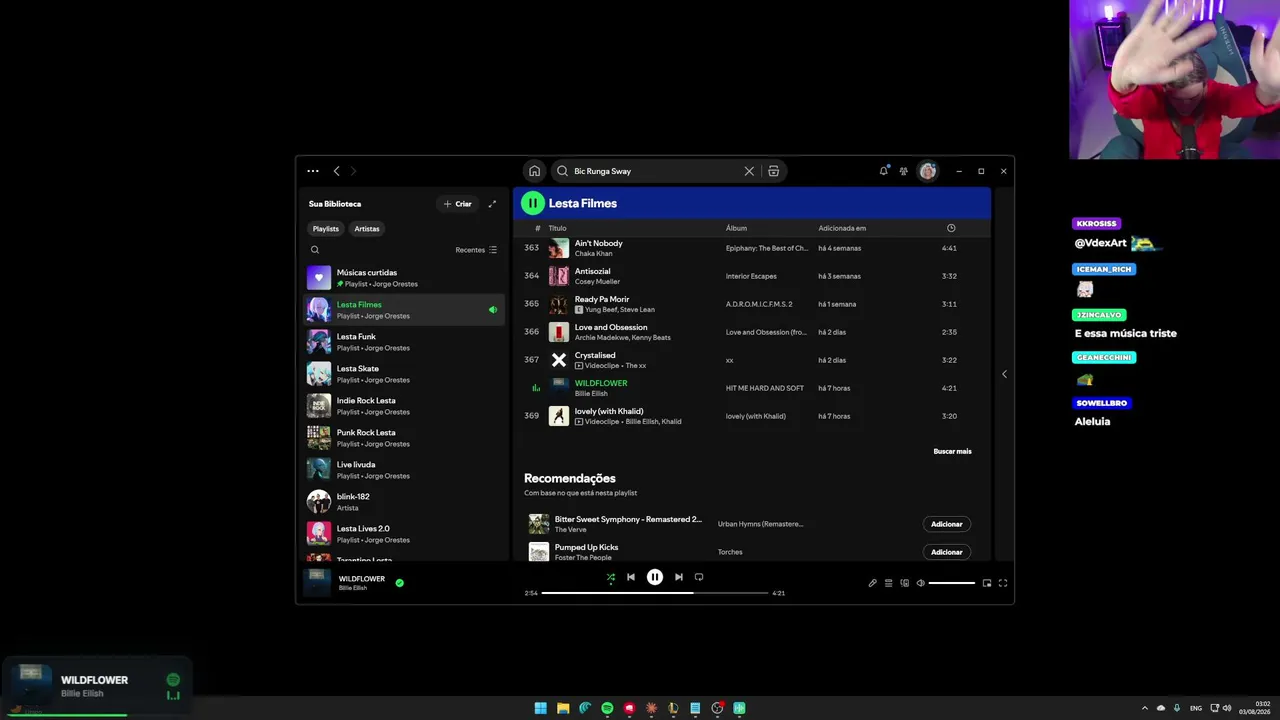1280x720 pixels.
Task: Open the Músicas curtidas playlist
Action: point(404,278)
